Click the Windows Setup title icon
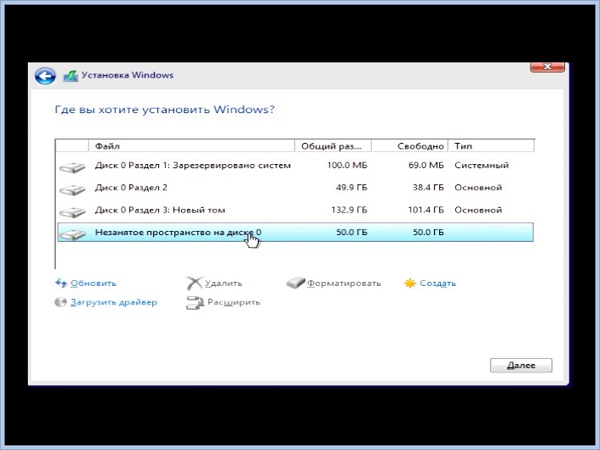 [70, 76]
